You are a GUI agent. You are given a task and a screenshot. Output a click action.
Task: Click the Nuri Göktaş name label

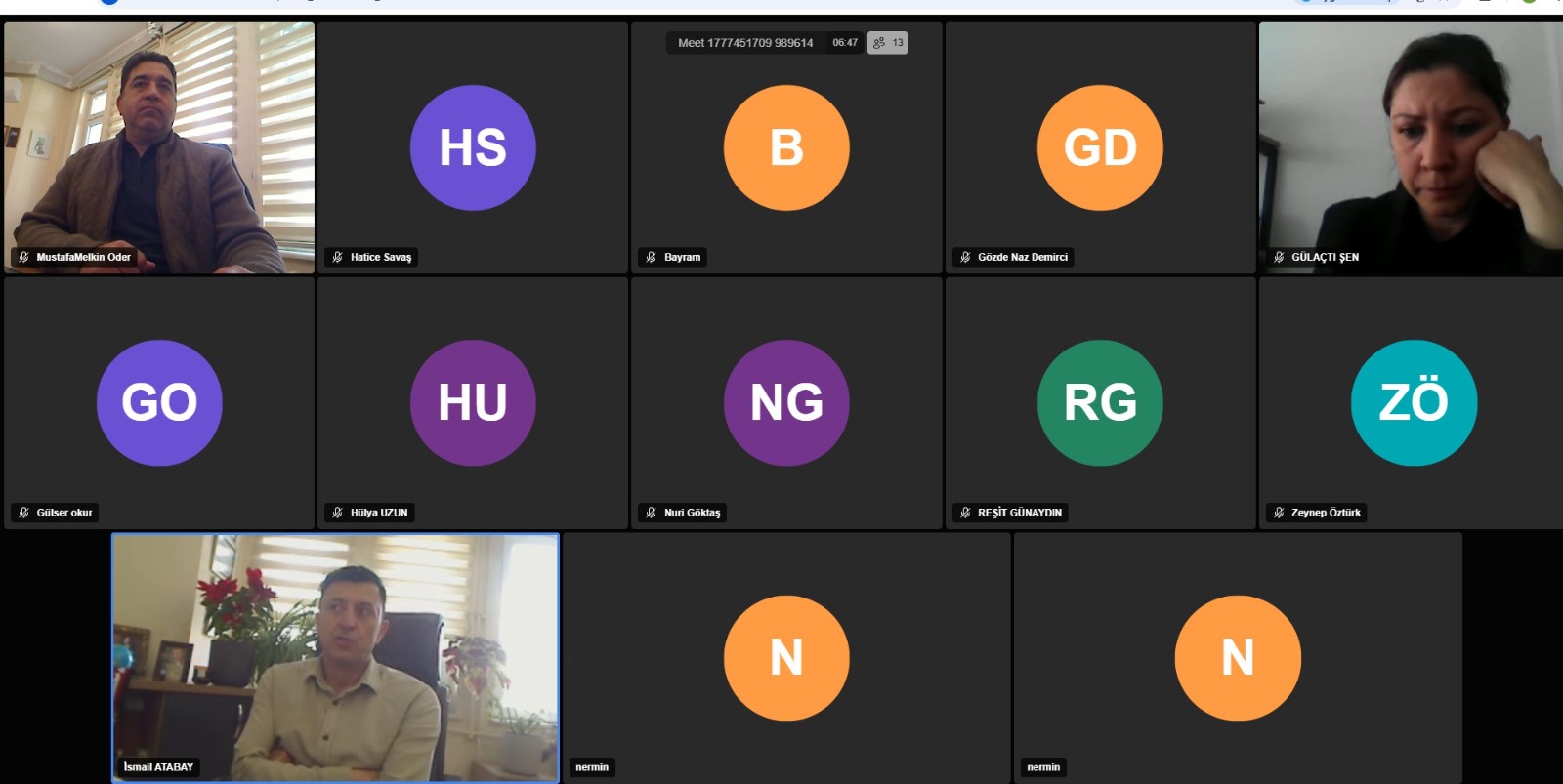(692, 513)
